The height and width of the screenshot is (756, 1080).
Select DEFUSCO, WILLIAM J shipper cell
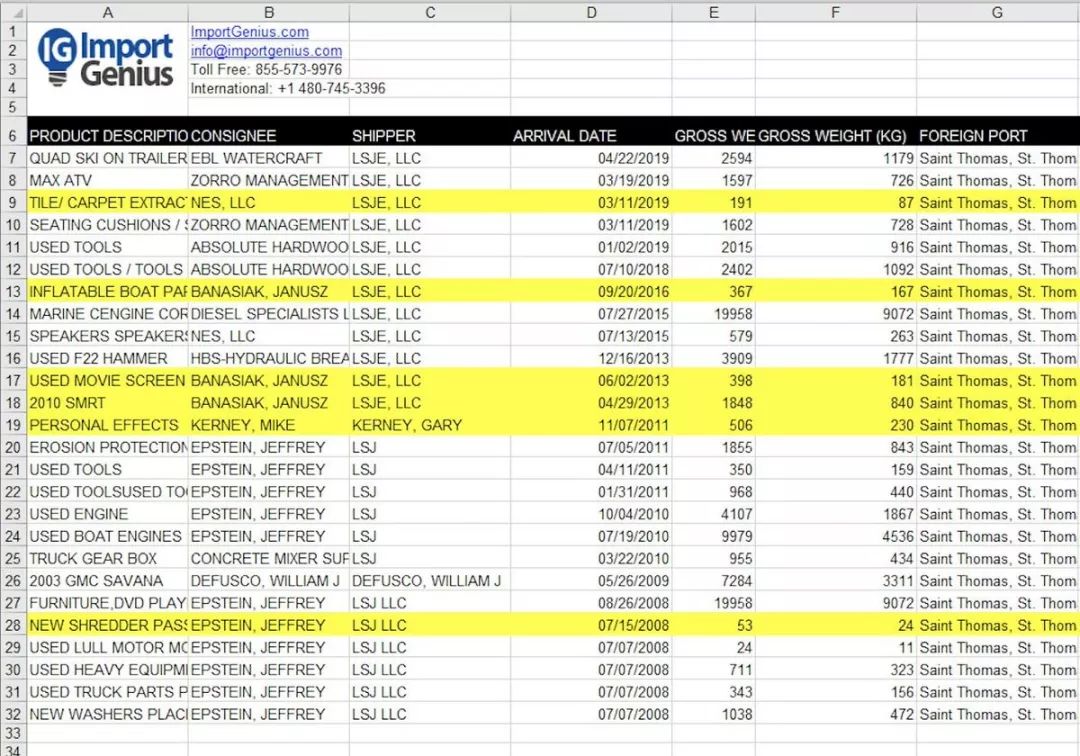pos(430,580)
